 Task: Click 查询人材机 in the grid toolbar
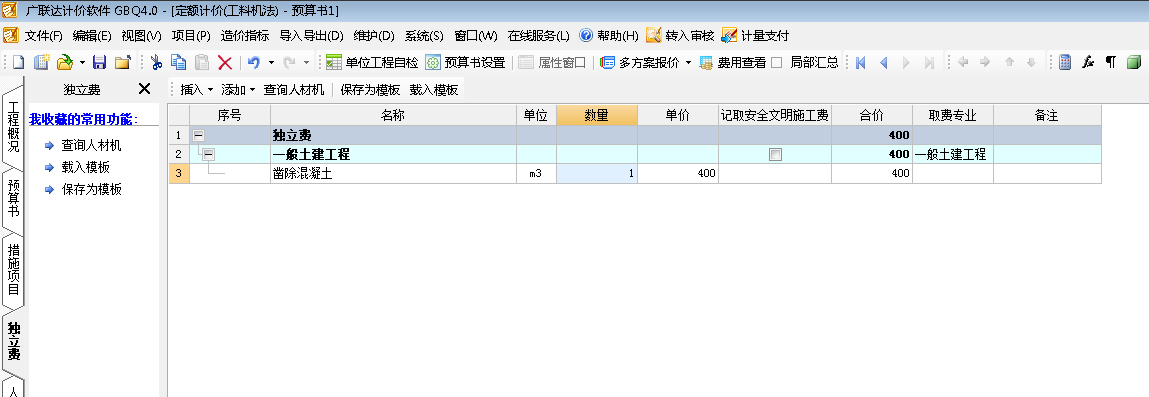tap(294, 89)
